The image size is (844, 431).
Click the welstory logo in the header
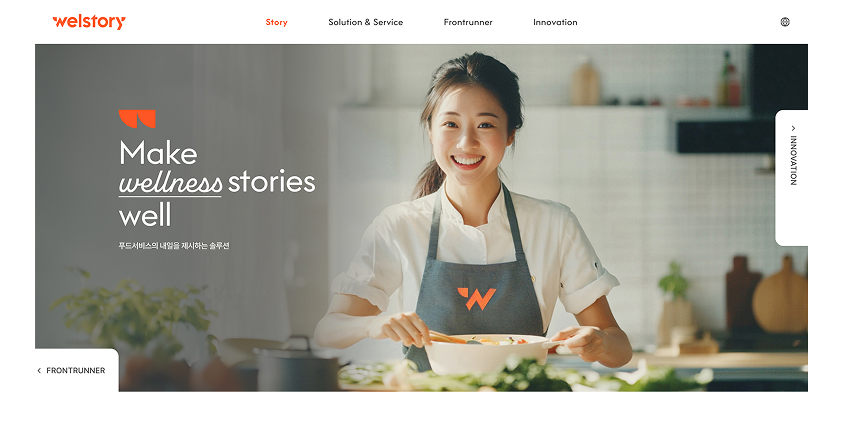pos(89,22)
